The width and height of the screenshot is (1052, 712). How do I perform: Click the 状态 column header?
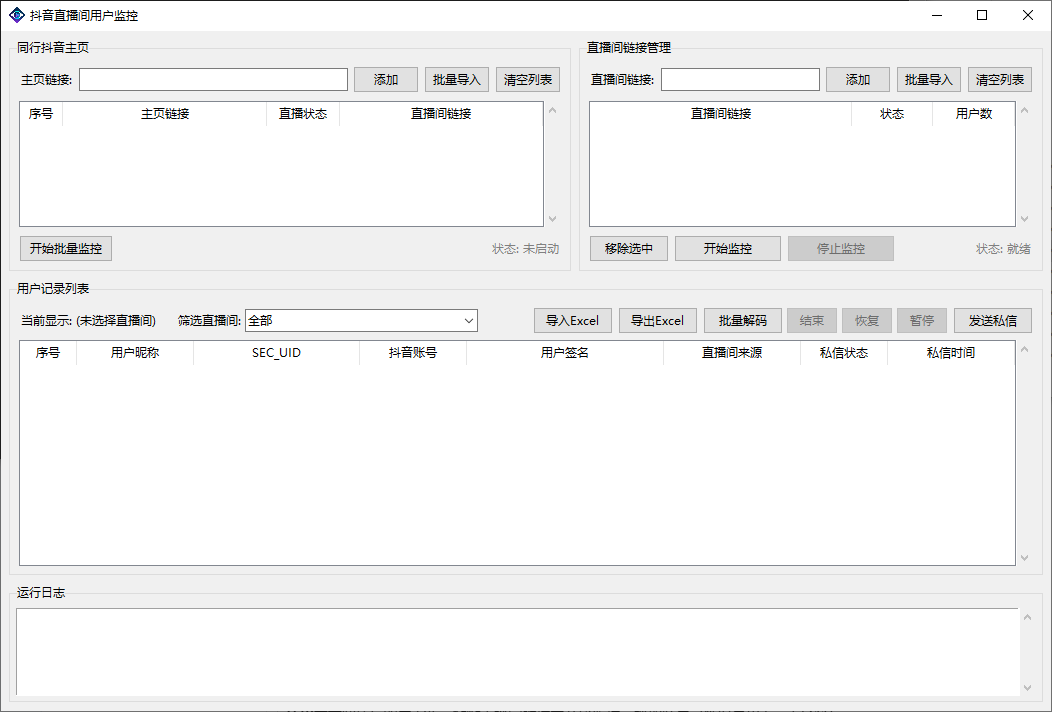click(892, 114)
